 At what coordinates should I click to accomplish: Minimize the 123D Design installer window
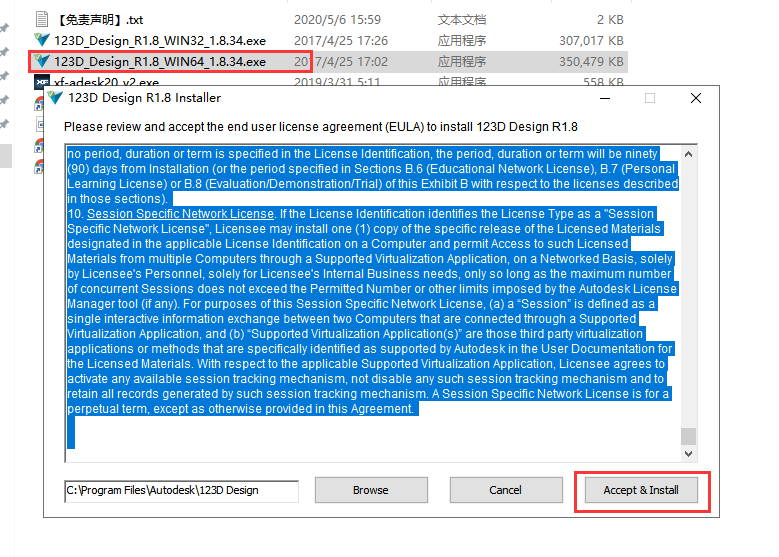603,98
